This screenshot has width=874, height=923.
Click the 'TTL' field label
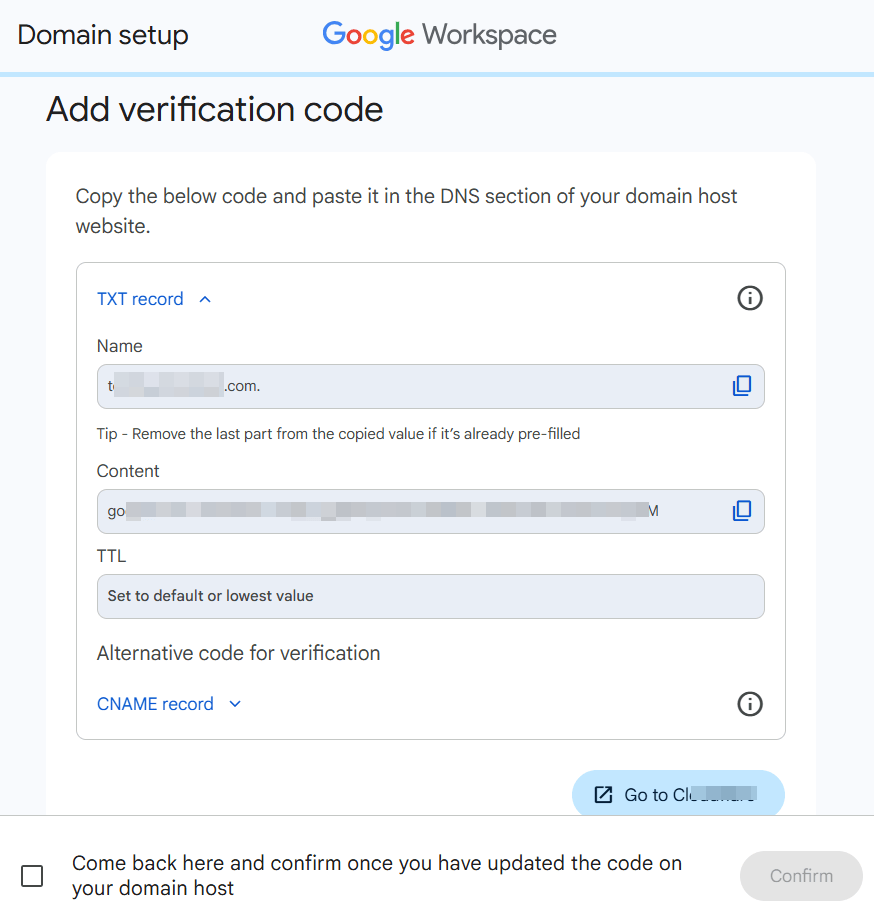(x=111, y=556)
